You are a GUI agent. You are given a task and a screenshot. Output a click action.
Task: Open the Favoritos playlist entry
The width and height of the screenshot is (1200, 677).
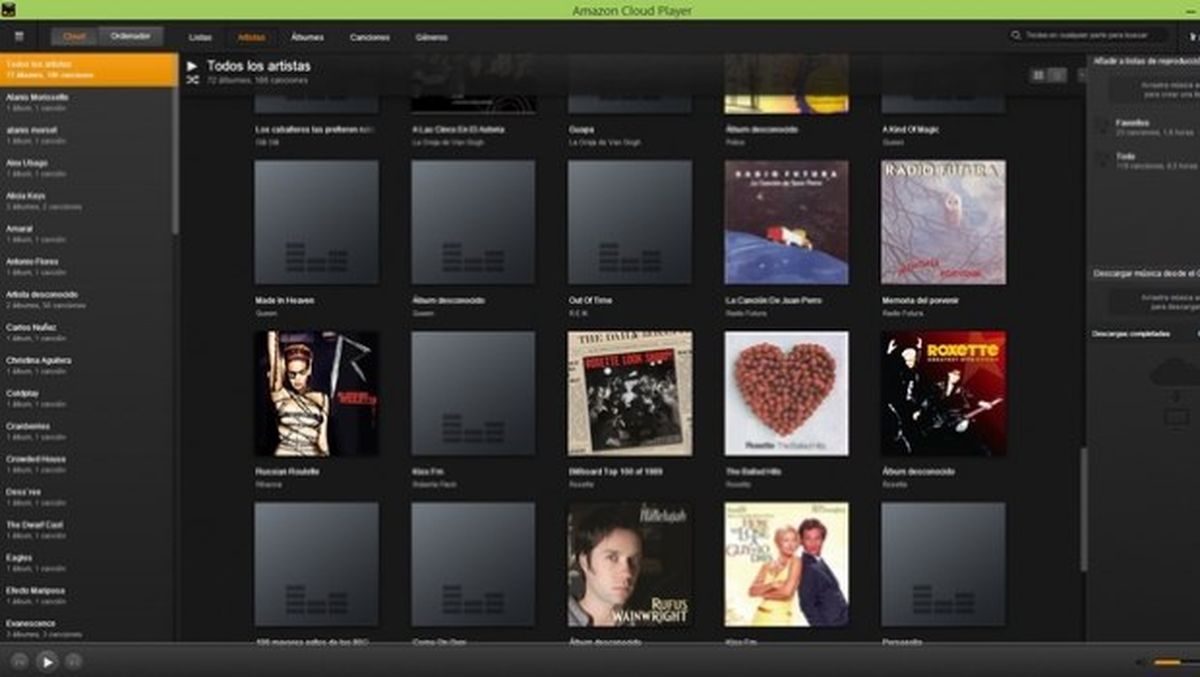click(x=1133, y=125)
